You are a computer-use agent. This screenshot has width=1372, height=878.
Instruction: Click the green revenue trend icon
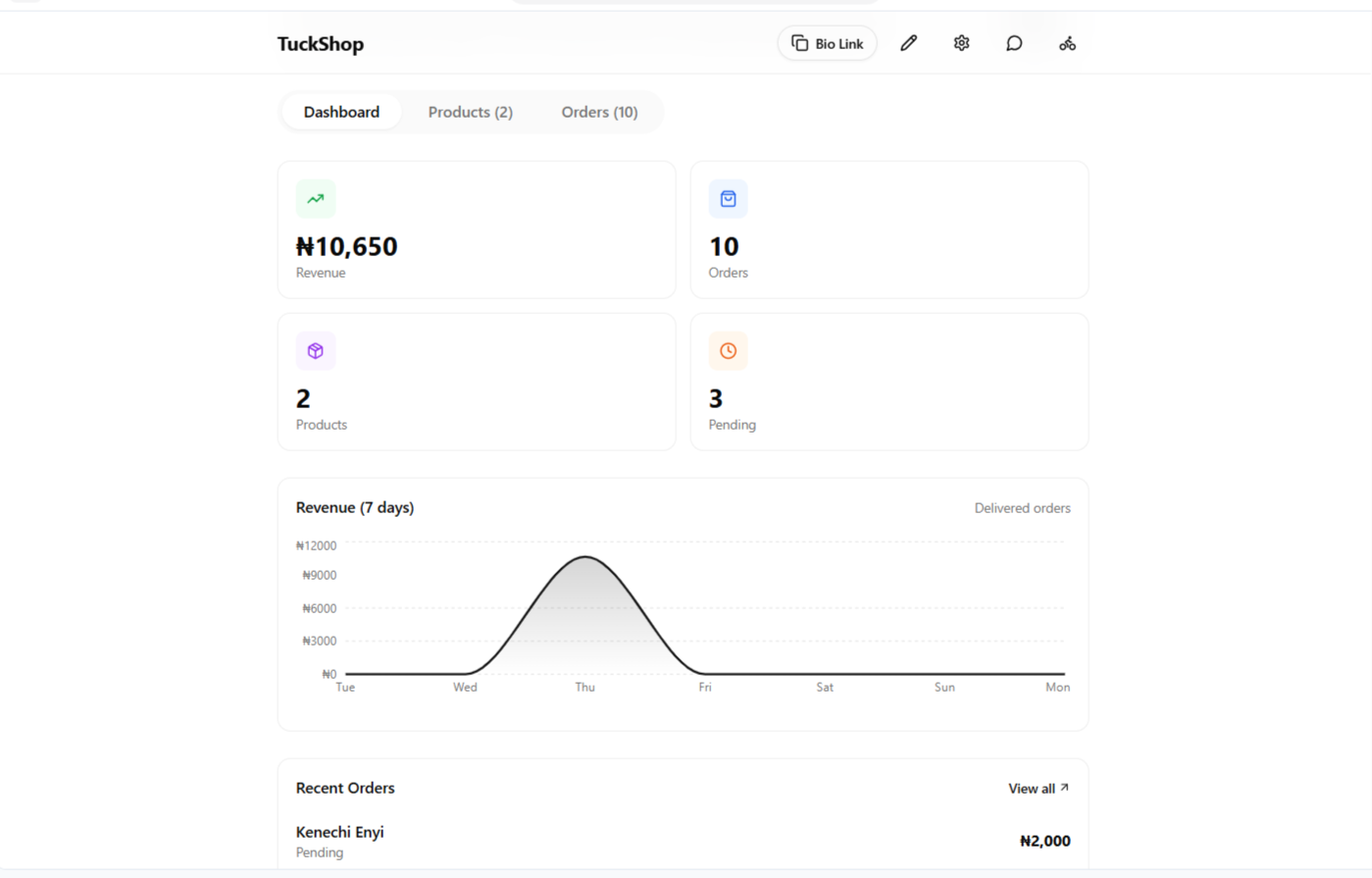(316, 198)
